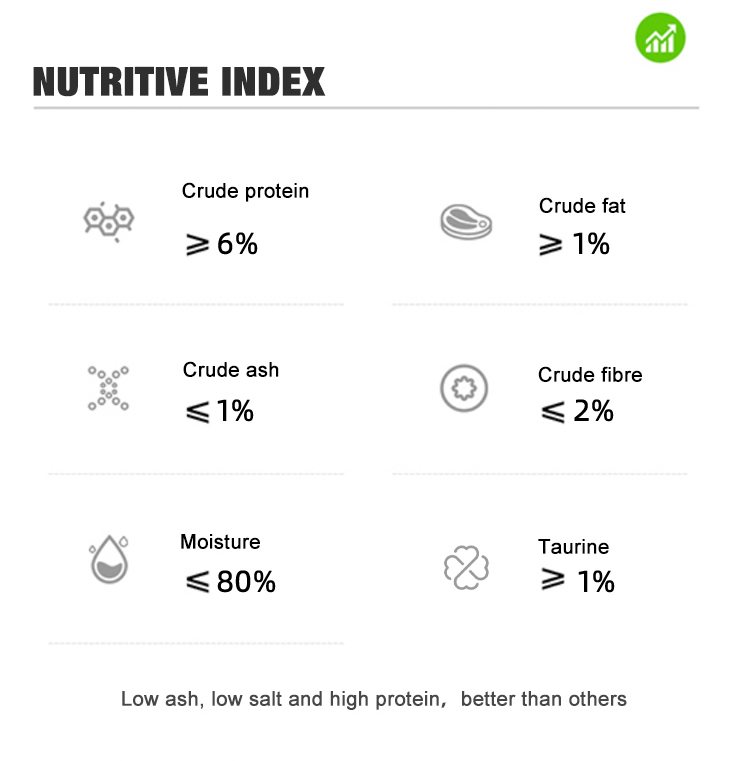Click the ≥1% crude fat value
Viewport: 750px width, 761px height.
[x=574, y=244]
